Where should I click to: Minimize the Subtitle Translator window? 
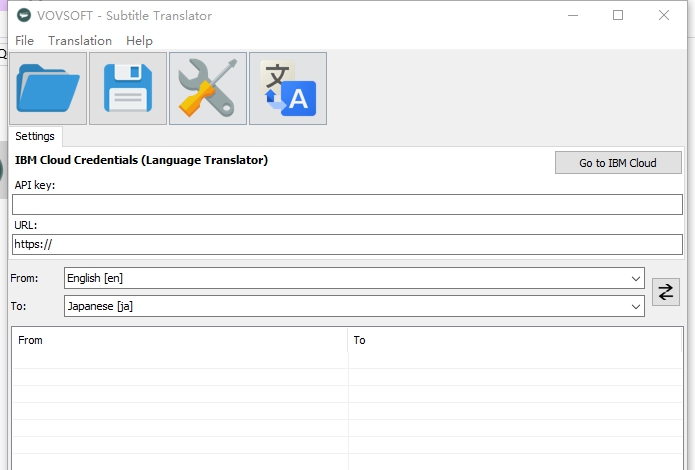point(573,16)
